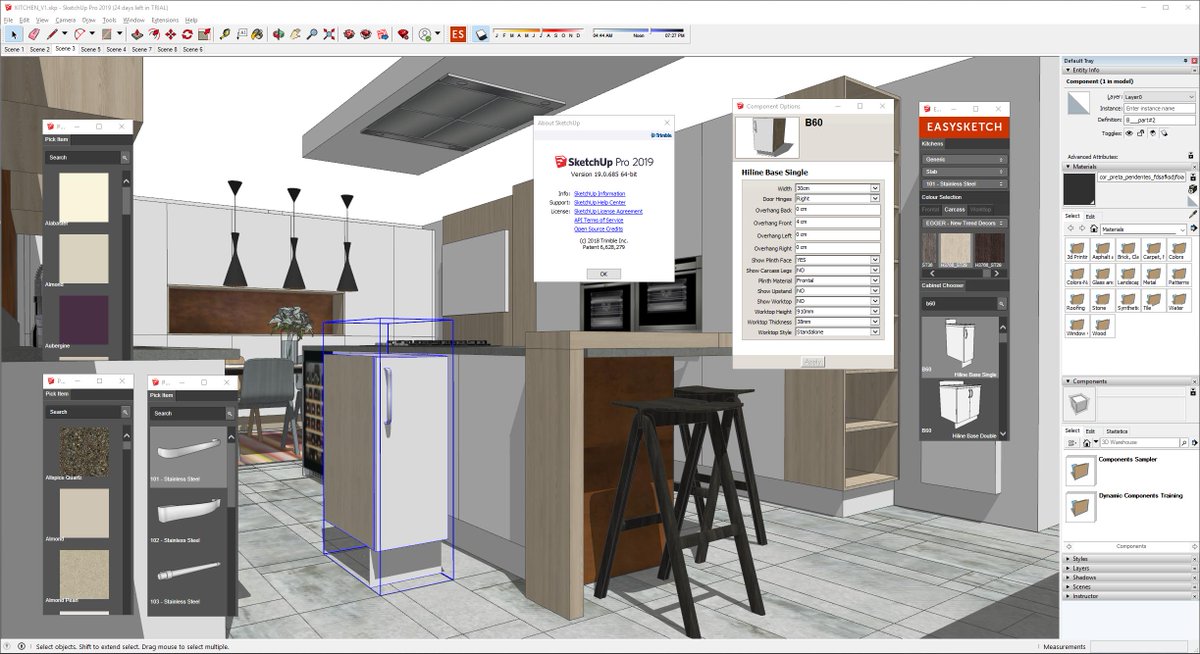Open the 3D Warehouse toolbar icon
This screenshot has height=654, width=1200.
click(350, 34)
